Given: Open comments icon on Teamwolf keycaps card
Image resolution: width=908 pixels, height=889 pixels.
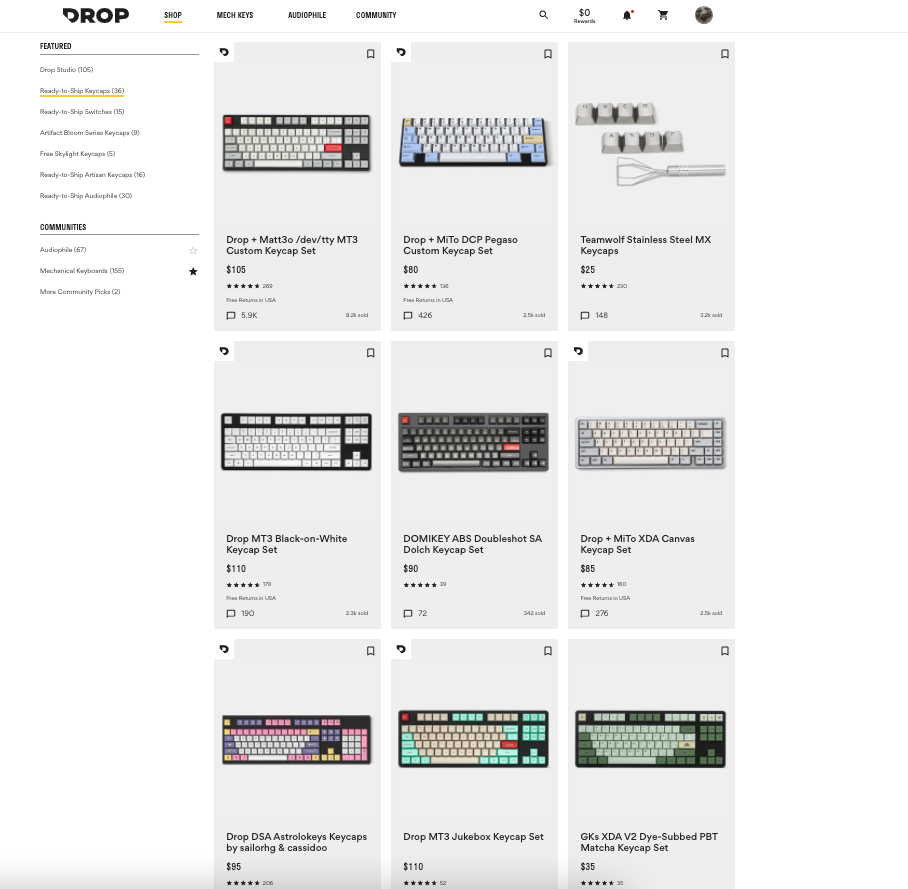Looking at the screenshot, I should tap(585, 316).
